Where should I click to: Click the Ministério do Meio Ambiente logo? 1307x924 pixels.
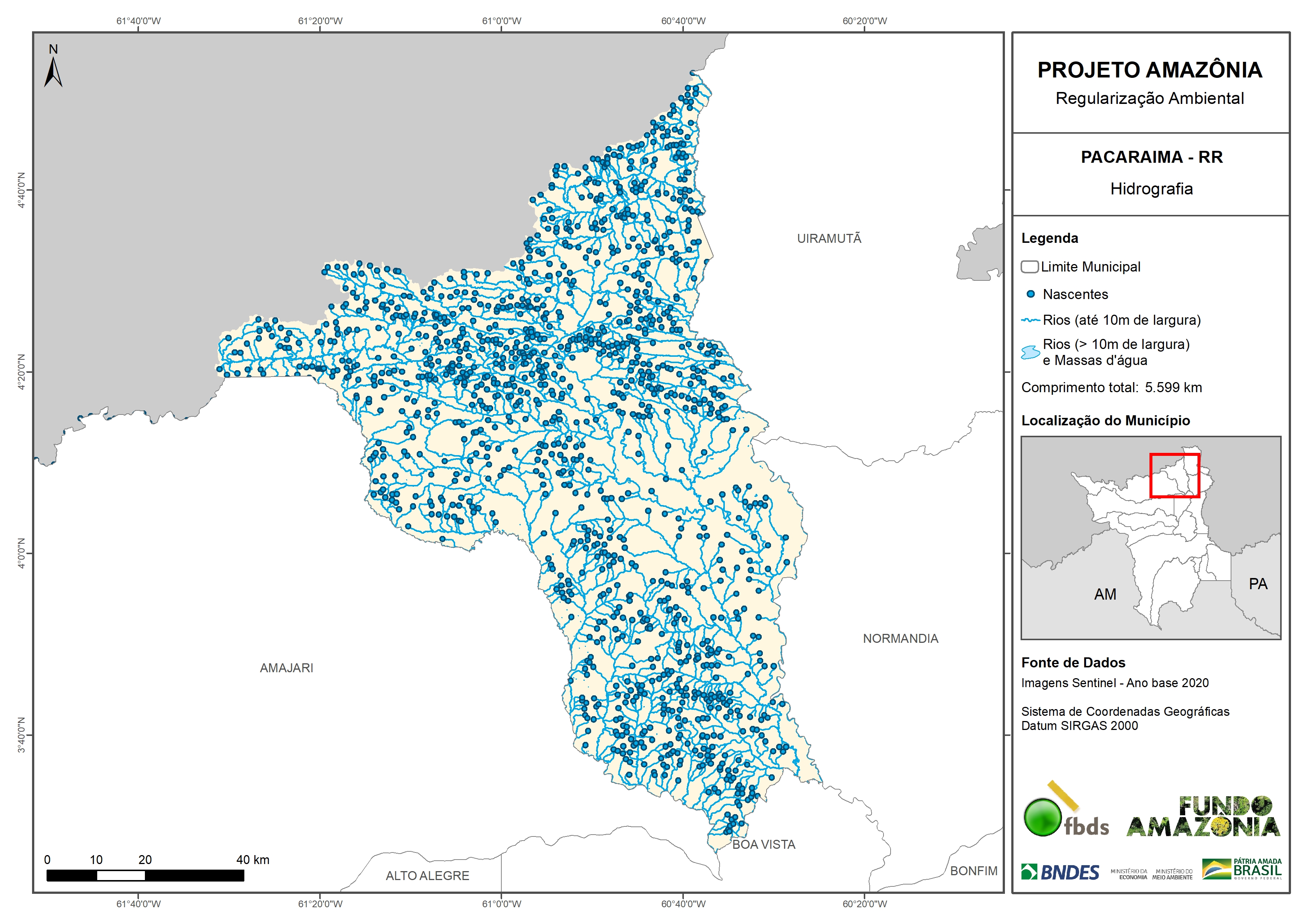coord(1172,874)
